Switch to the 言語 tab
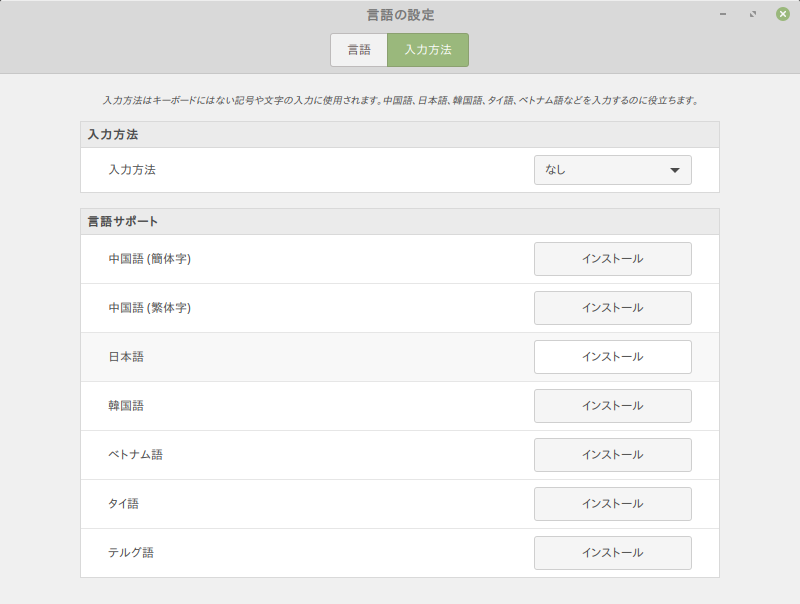The image size is (800, 604). tap(359, 49)
